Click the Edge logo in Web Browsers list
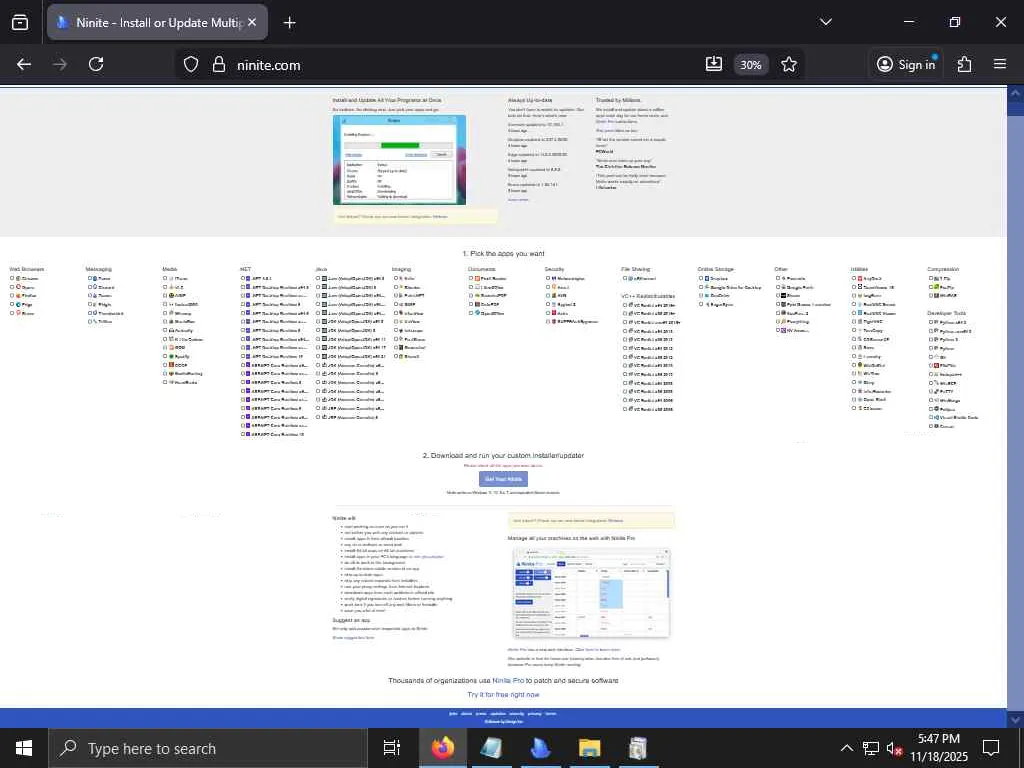This screenshot has height=768, width=1024. tap(18, 304)
